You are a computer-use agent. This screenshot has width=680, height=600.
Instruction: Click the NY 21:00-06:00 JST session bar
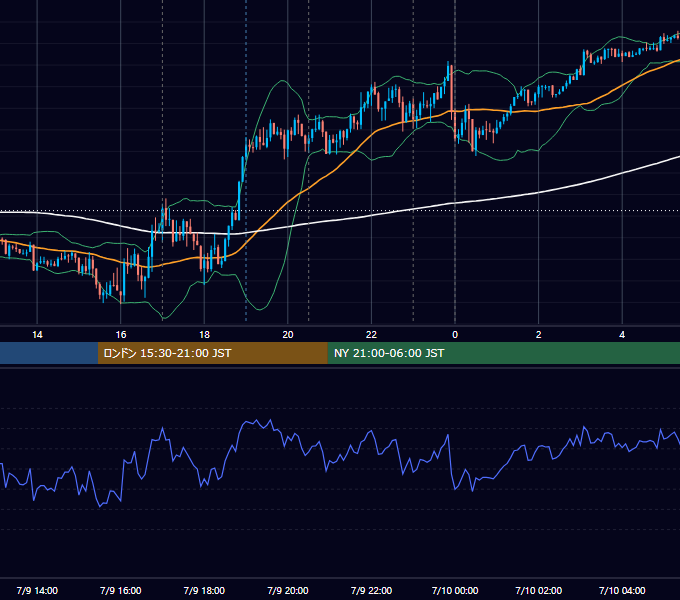(x=503, y=353)
